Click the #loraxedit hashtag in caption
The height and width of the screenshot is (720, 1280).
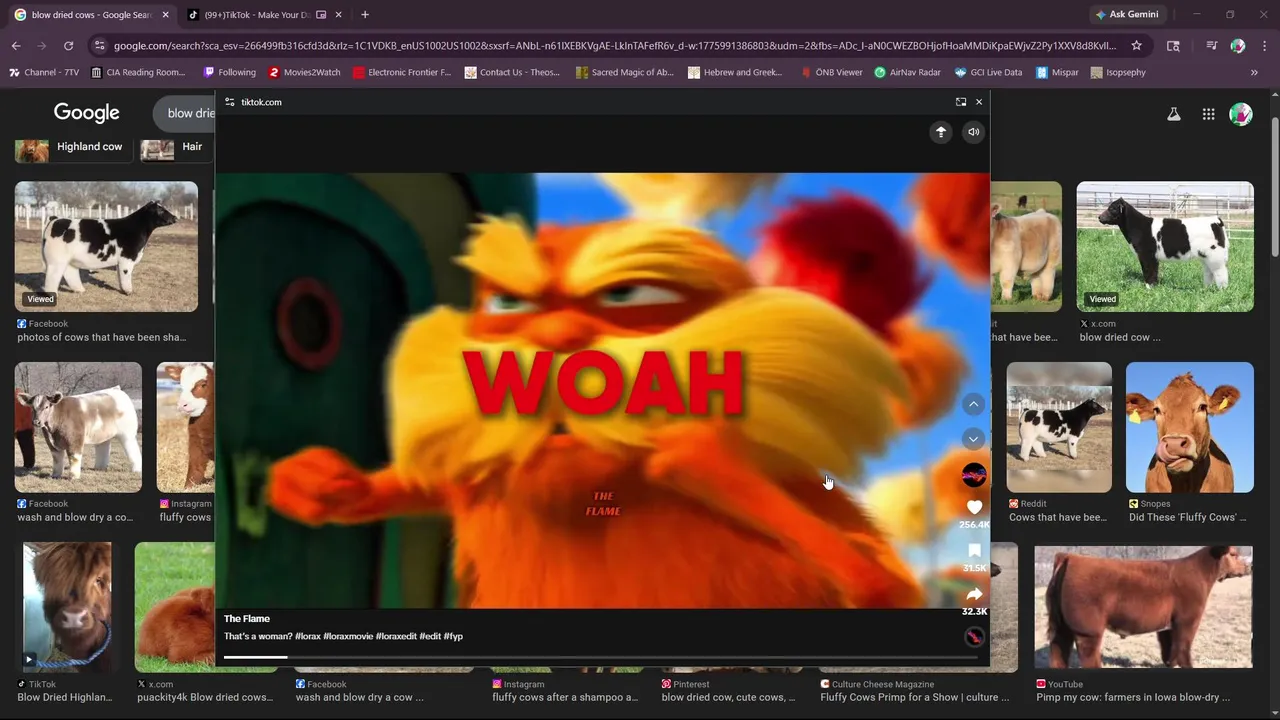[x=396, y=636]
